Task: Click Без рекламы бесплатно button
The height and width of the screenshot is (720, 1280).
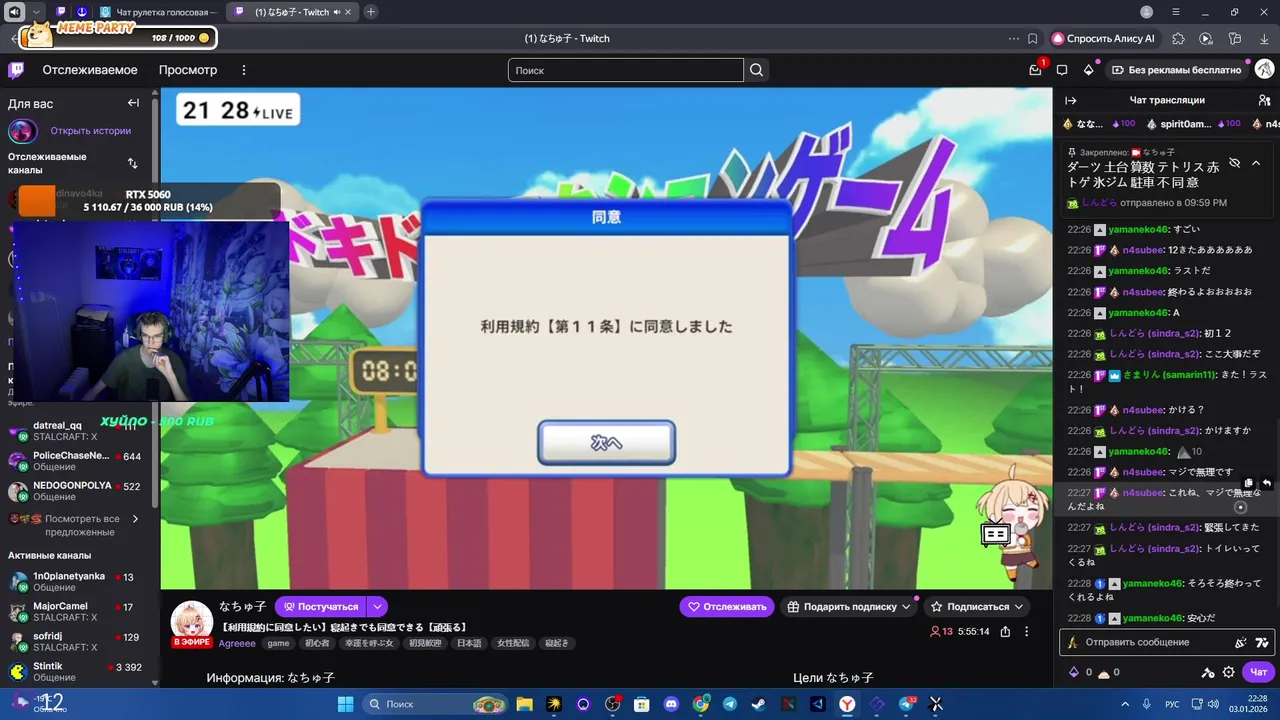Action: (x=1176, y=70)
